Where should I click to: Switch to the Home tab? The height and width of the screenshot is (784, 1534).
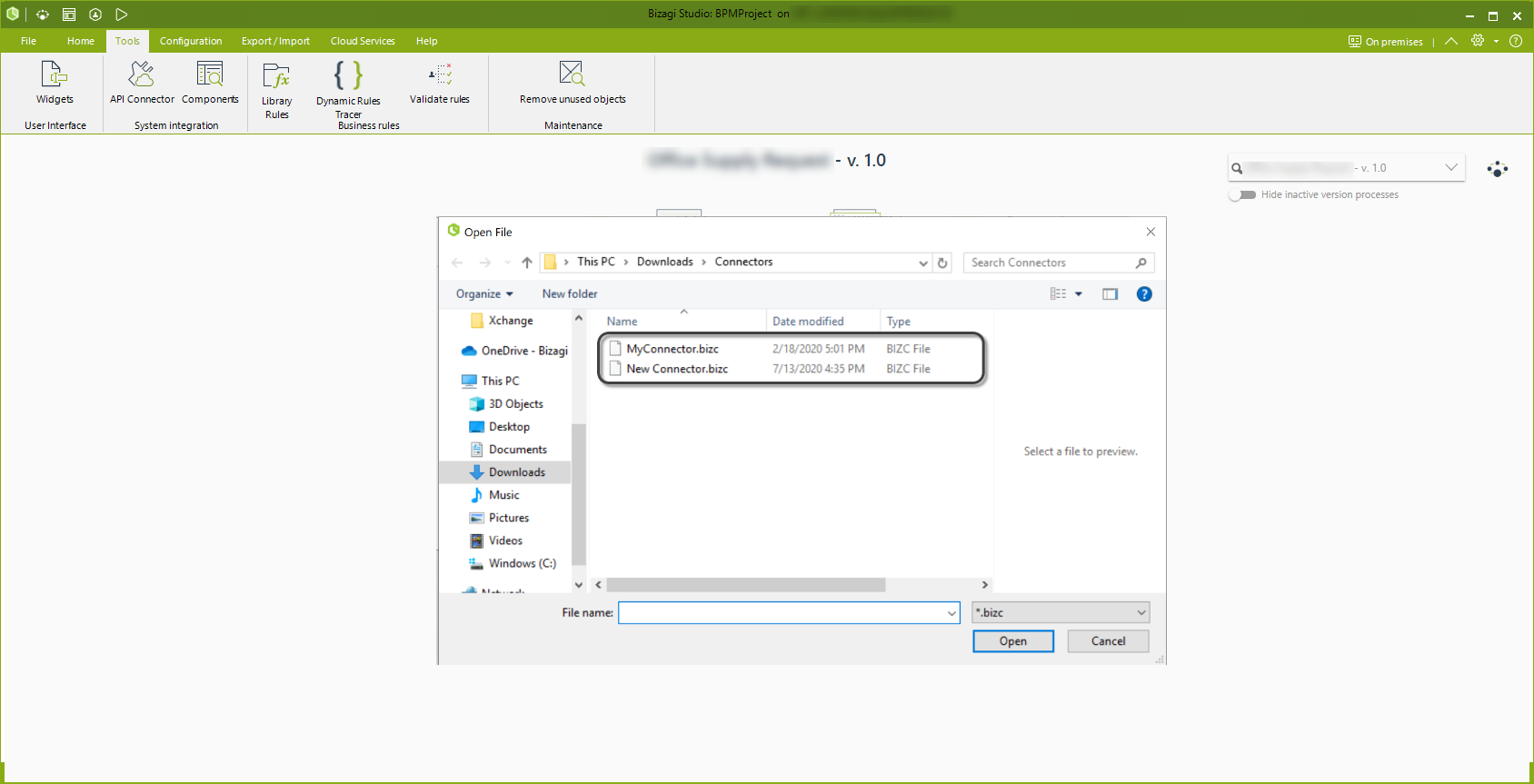tap(80, 41)
